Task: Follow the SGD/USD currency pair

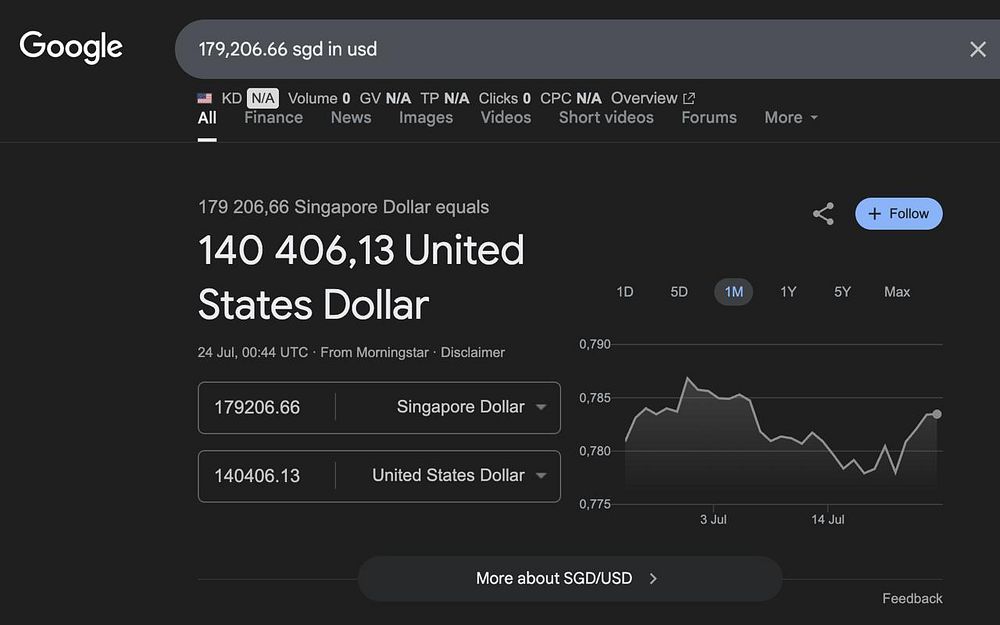Action: (x=899, y=214)
